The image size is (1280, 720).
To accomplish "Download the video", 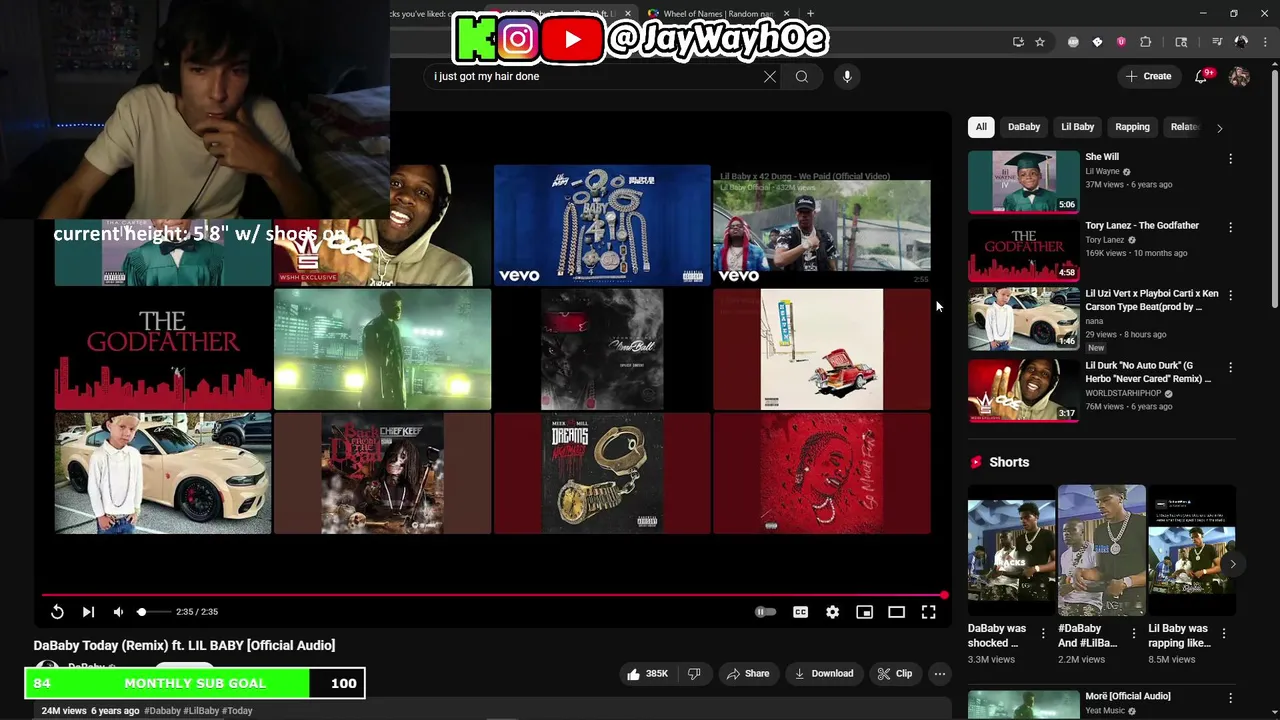I will click(x=824, y=674).
